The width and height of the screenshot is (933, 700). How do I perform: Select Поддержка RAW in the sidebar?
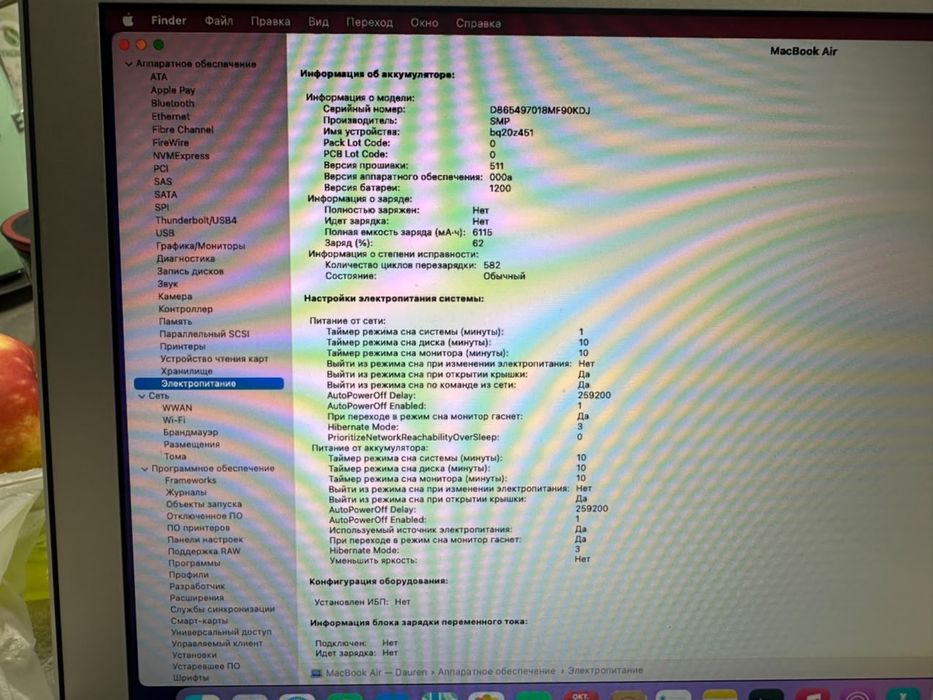204,551
